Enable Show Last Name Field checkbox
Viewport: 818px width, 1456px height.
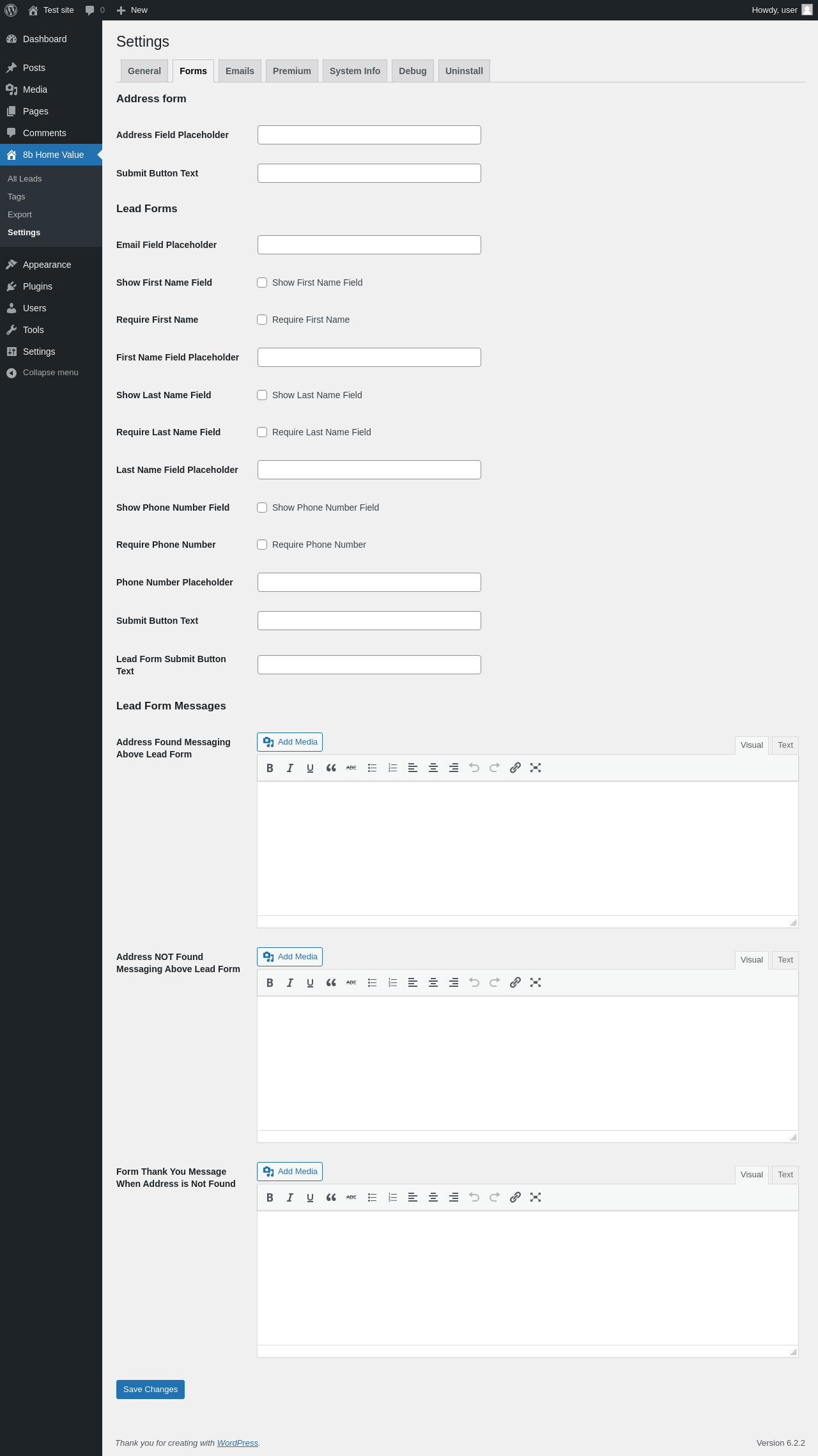(x=262, y=395)
